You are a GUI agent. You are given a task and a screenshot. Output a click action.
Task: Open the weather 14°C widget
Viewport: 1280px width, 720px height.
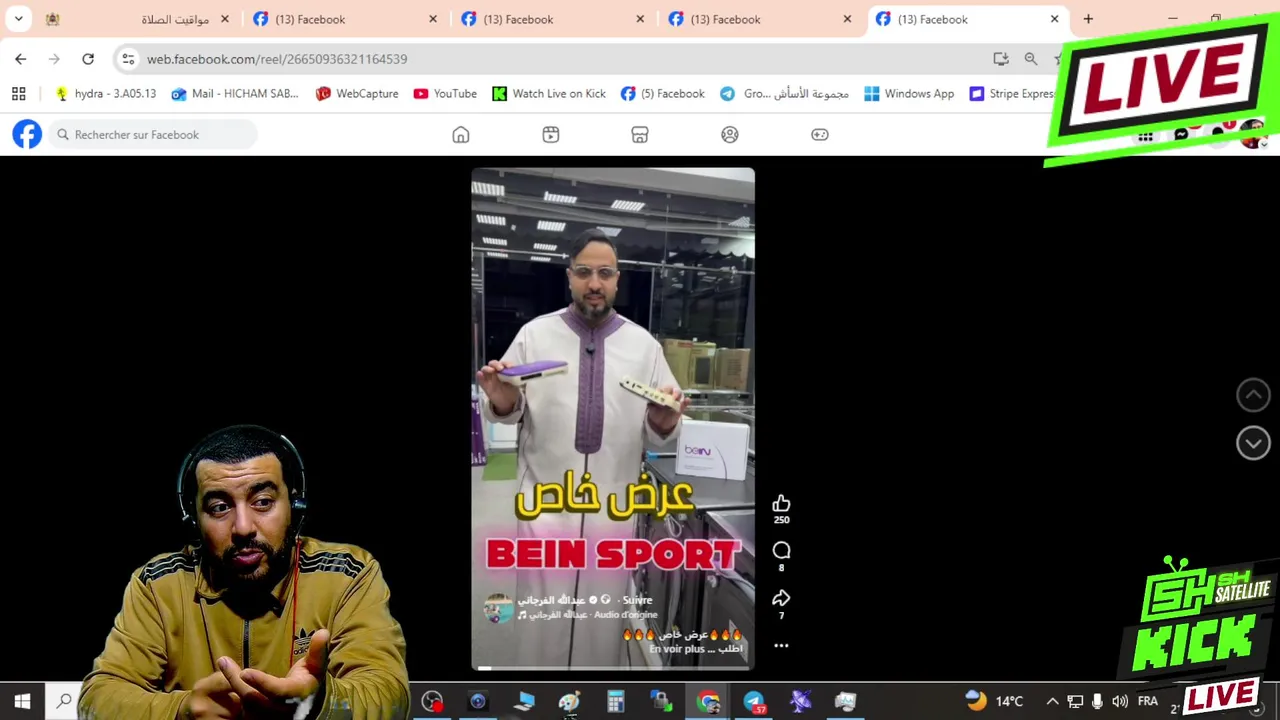(995, 702)
